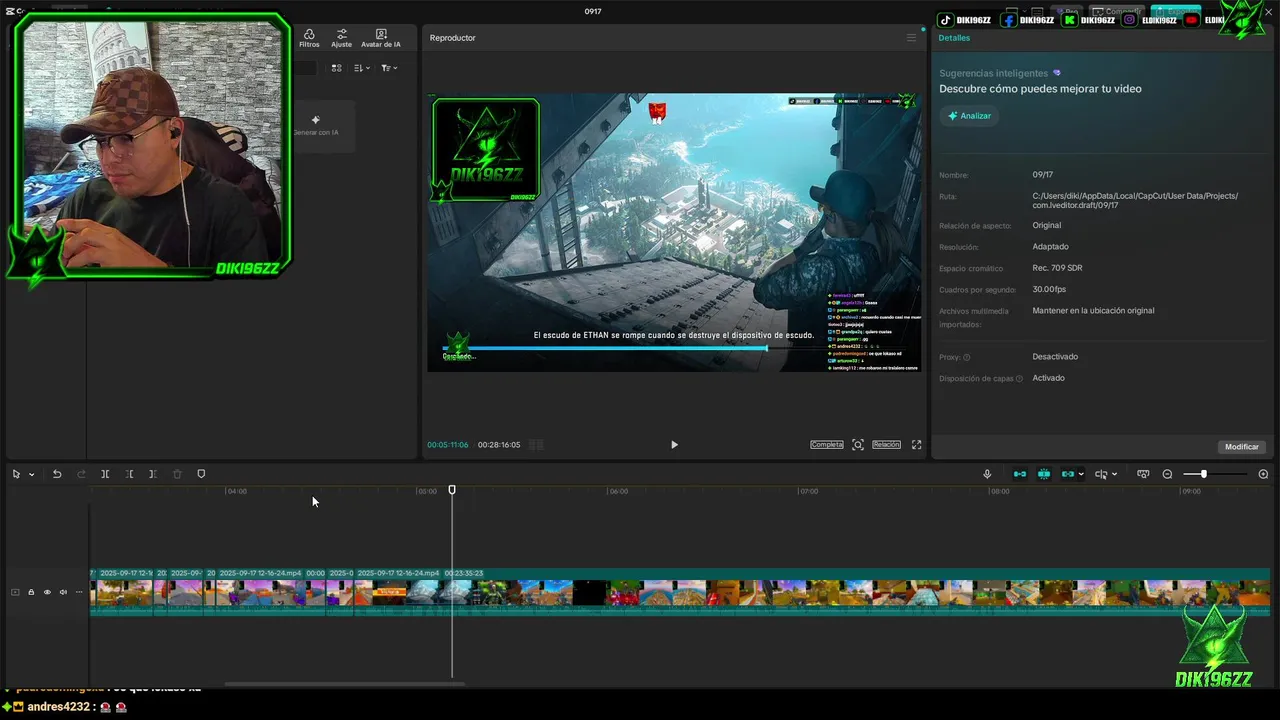Click the 04:00 ruler mark
Viewport: 1280px width, 720px height.
click(x=237, y=491)
